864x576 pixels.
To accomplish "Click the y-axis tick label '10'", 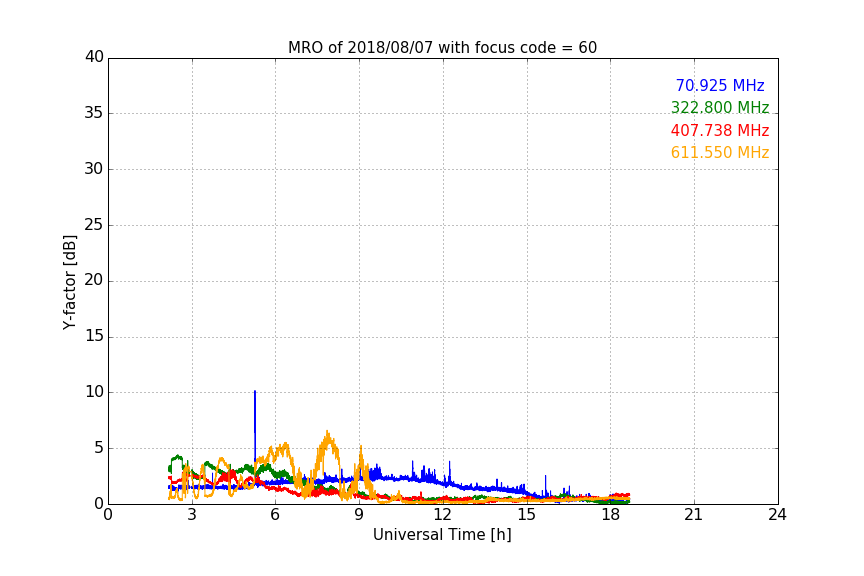I will [94, 392].
